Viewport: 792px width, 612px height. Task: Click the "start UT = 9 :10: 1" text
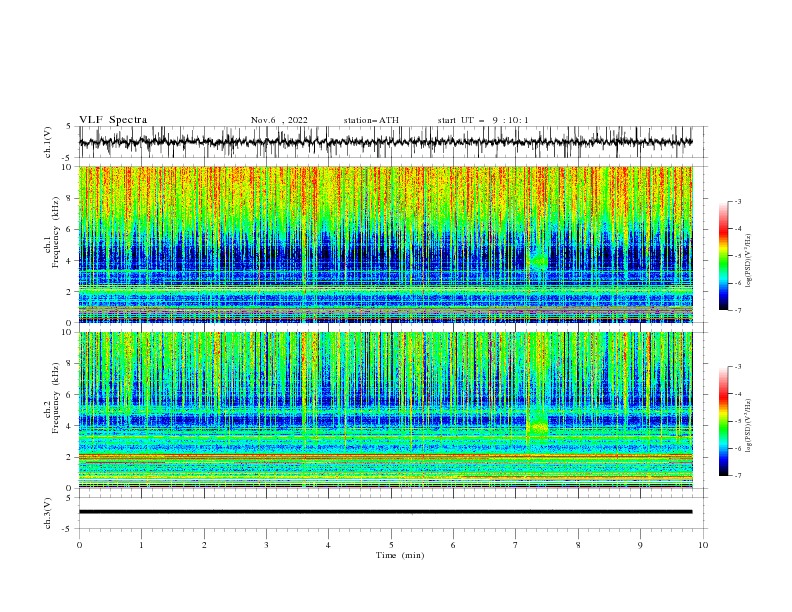click(483, 120)
